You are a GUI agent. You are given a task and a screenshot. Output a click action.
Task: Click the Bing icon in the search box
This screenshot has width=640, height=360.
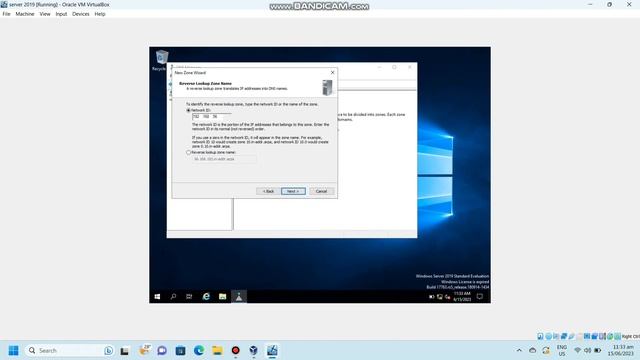pyautogui.click(x=108, y=351)
